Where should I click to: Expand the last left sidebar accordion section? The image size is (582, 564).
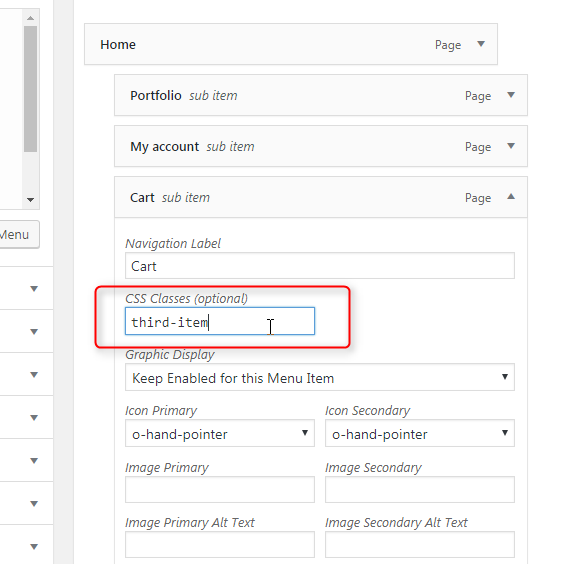34,546
